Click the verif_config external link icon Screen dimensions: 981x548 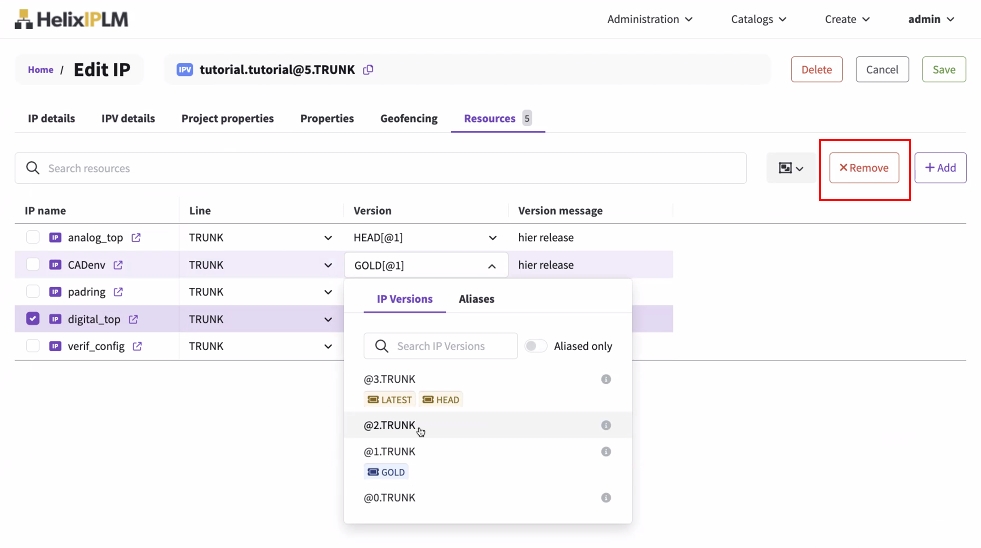pyautogui.click(x=137, y=347)
